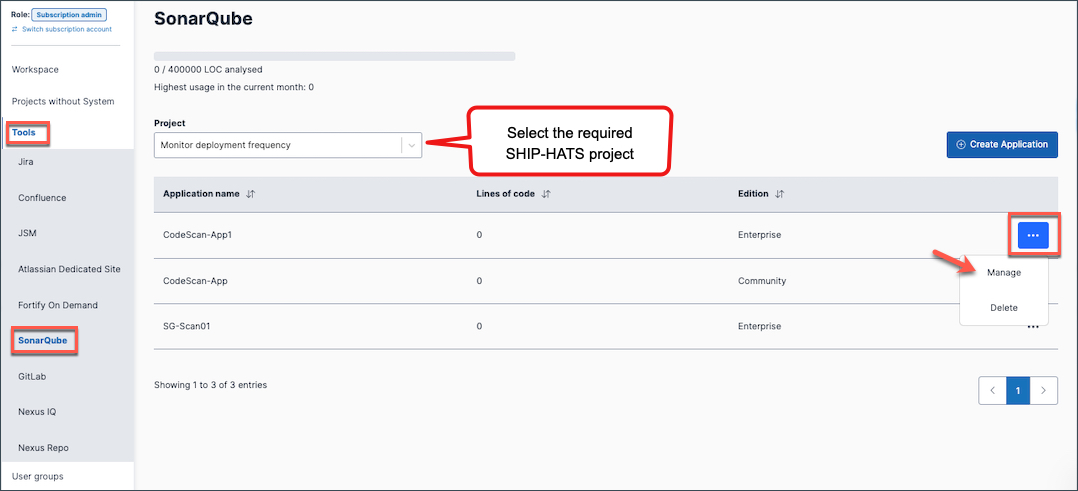Click 'Highest usage in the current month' text
Screen dimensions: 1078x491
tap(234, 87)
